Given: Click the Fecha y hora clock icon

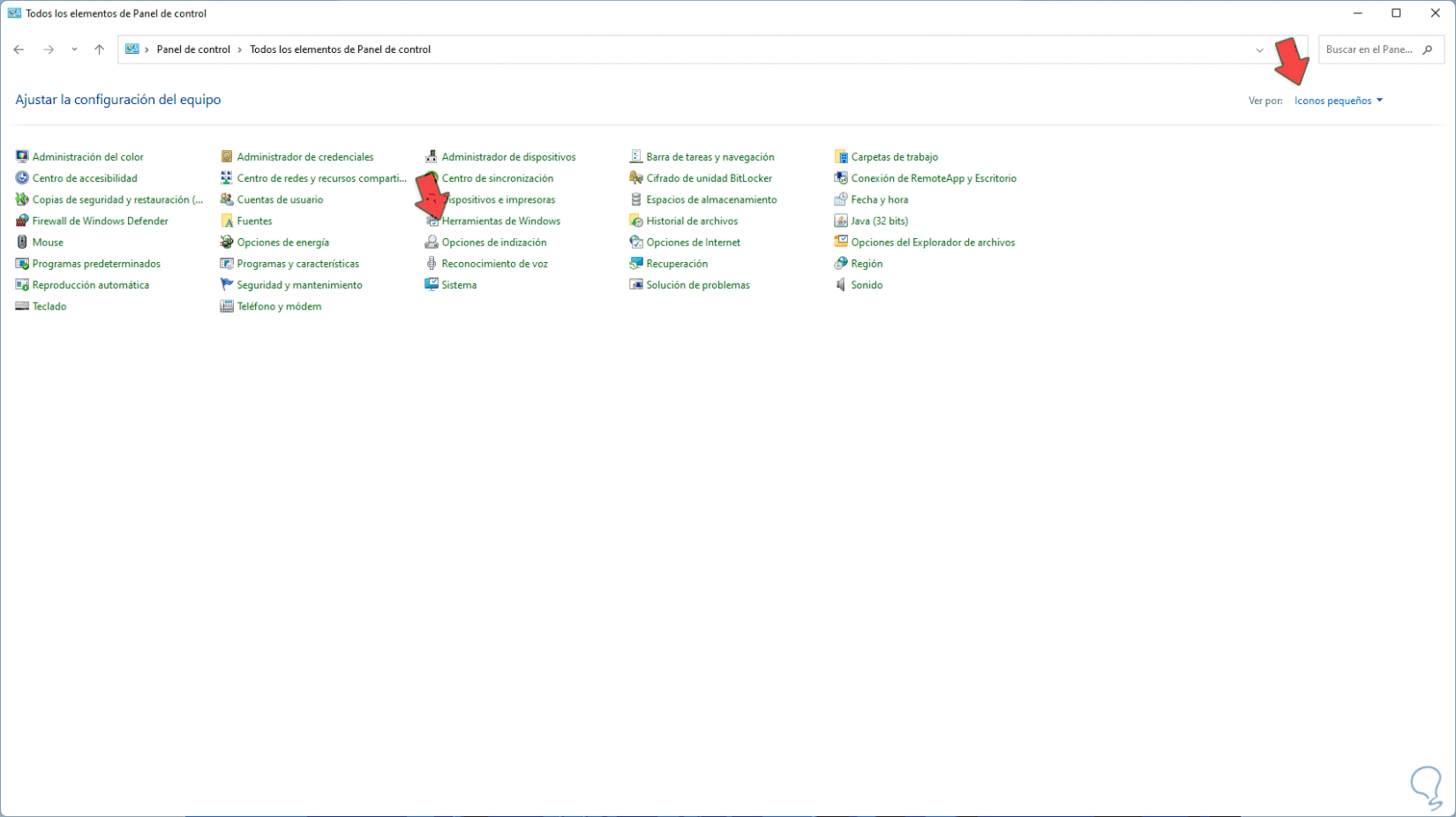Looking at the screenshot, I should coord(841,199).
